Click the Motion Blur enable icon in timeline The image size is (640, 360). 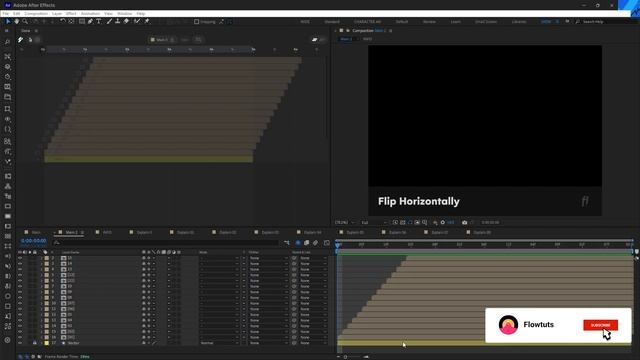click(x=316, y=243)
